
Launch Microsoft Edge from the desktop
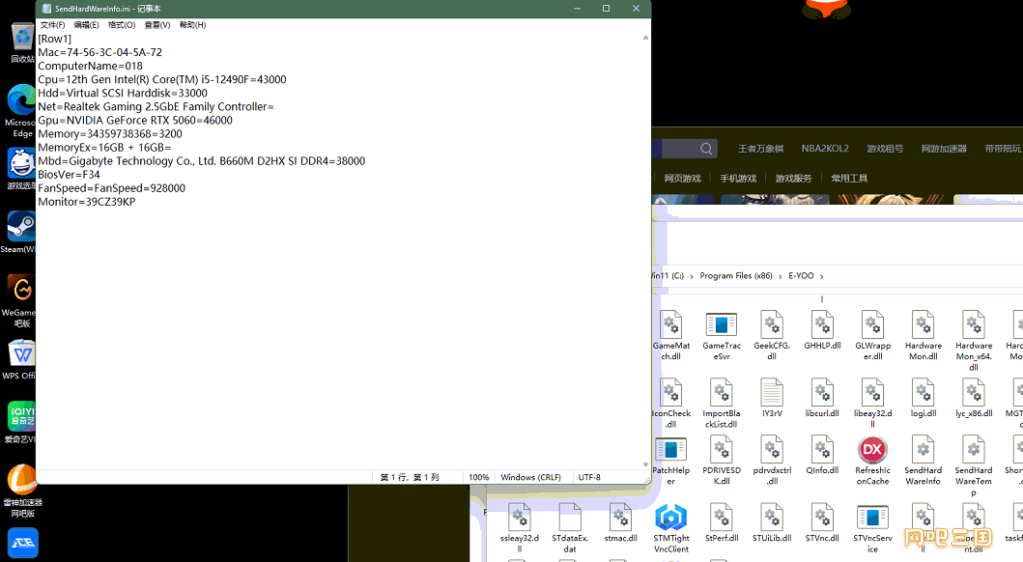point(22,110)
